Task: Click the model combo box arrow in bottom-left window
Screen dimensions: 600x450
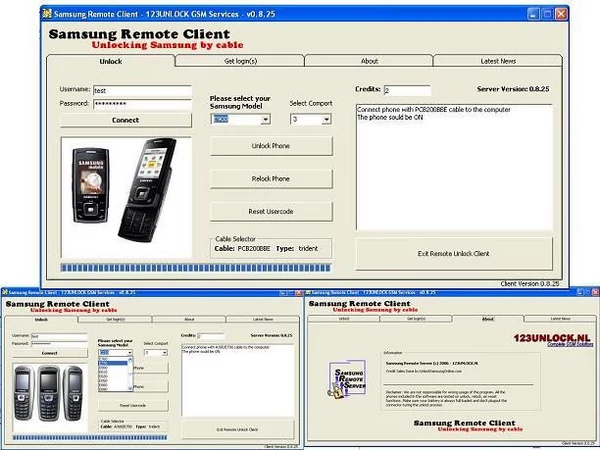Action: (x=130, y=353)
